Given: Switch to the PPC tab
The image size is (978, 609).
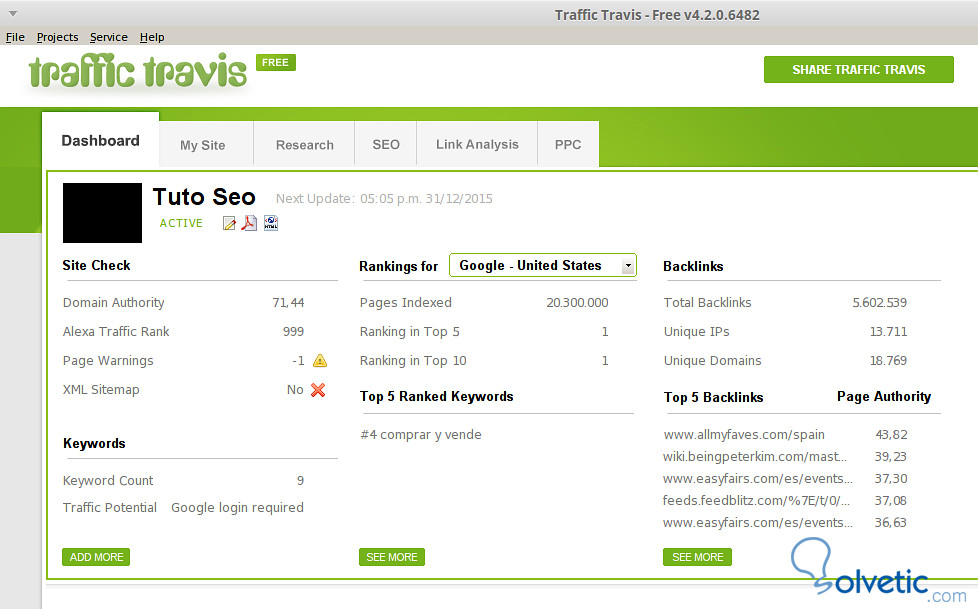Looking at the screenshot, I should pos(568,145).
